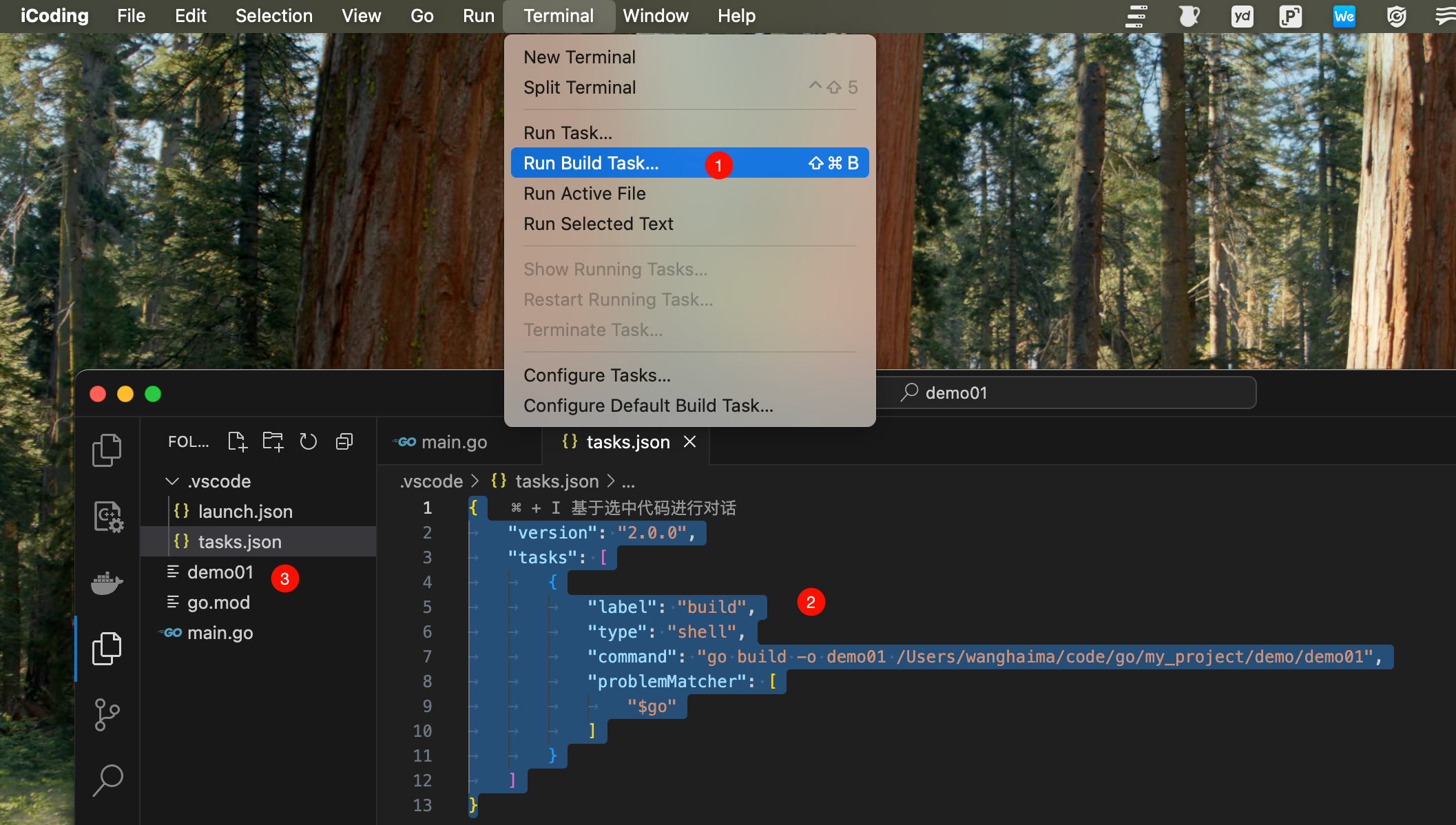Open launch.json in the file tree

[x=245, y=512]
